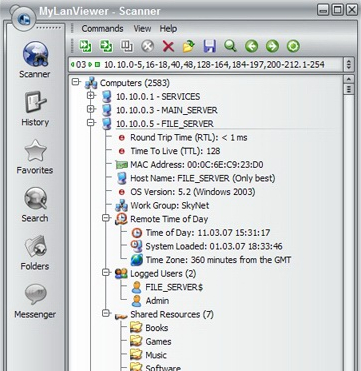Select System Loaded: 01.03.07 18:33:46
The height and width of the screenshot is (371, 361).
pos(214,246)
